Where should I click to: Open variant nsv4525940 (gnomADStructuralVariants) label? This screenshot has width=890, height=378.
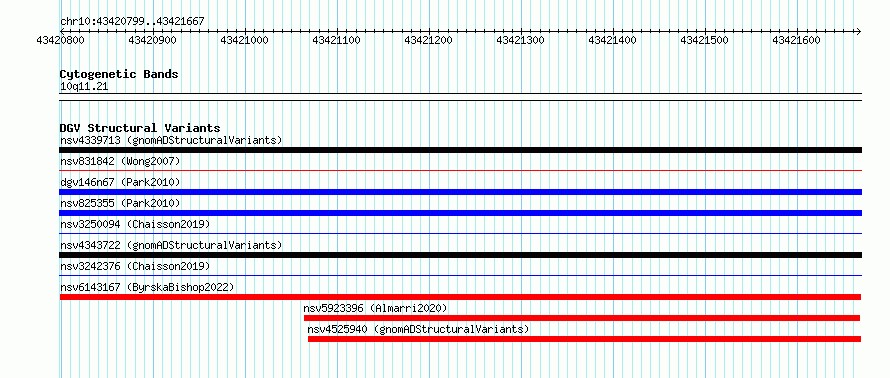coord(418,329)
